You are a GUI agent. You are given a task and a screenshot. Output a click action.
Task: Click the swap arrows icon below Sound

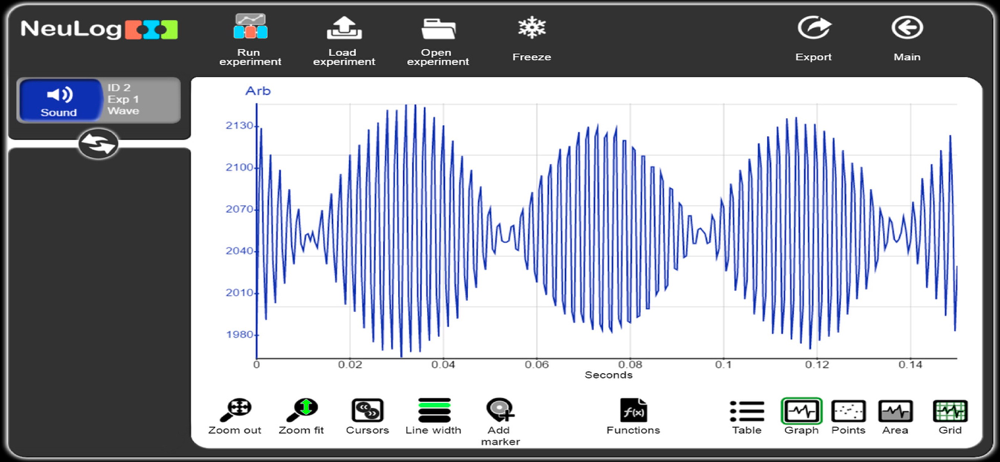(99, 144)
